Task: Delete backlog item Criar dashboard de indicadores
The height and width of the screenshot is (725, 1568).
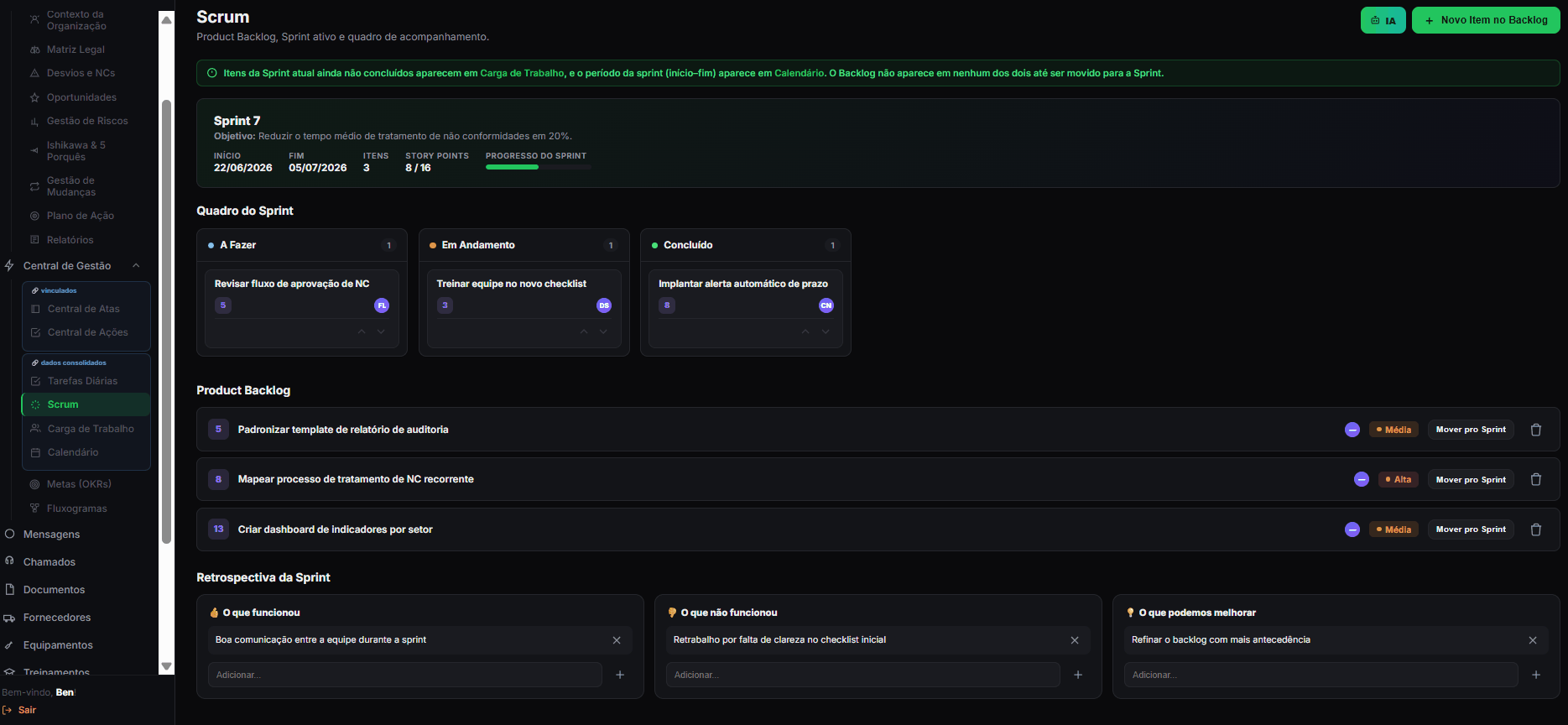Action: click(1536, 529)
